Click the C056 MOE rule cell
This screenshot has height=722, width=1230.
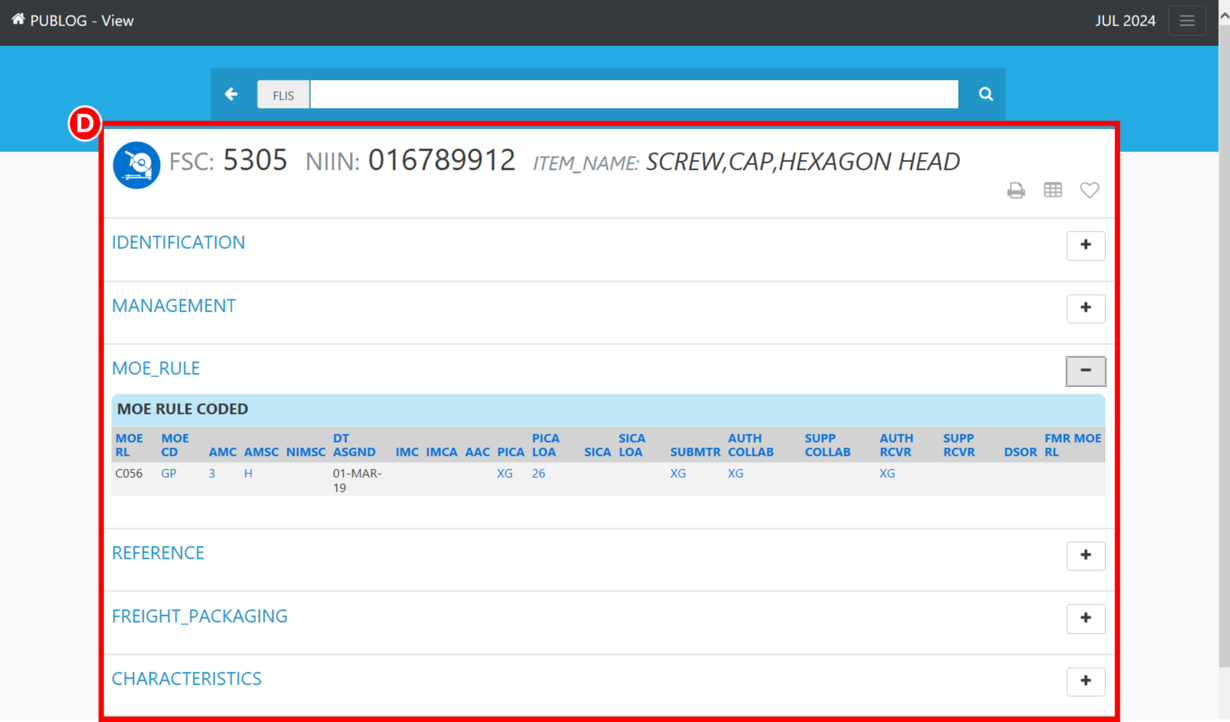point(129,474)
